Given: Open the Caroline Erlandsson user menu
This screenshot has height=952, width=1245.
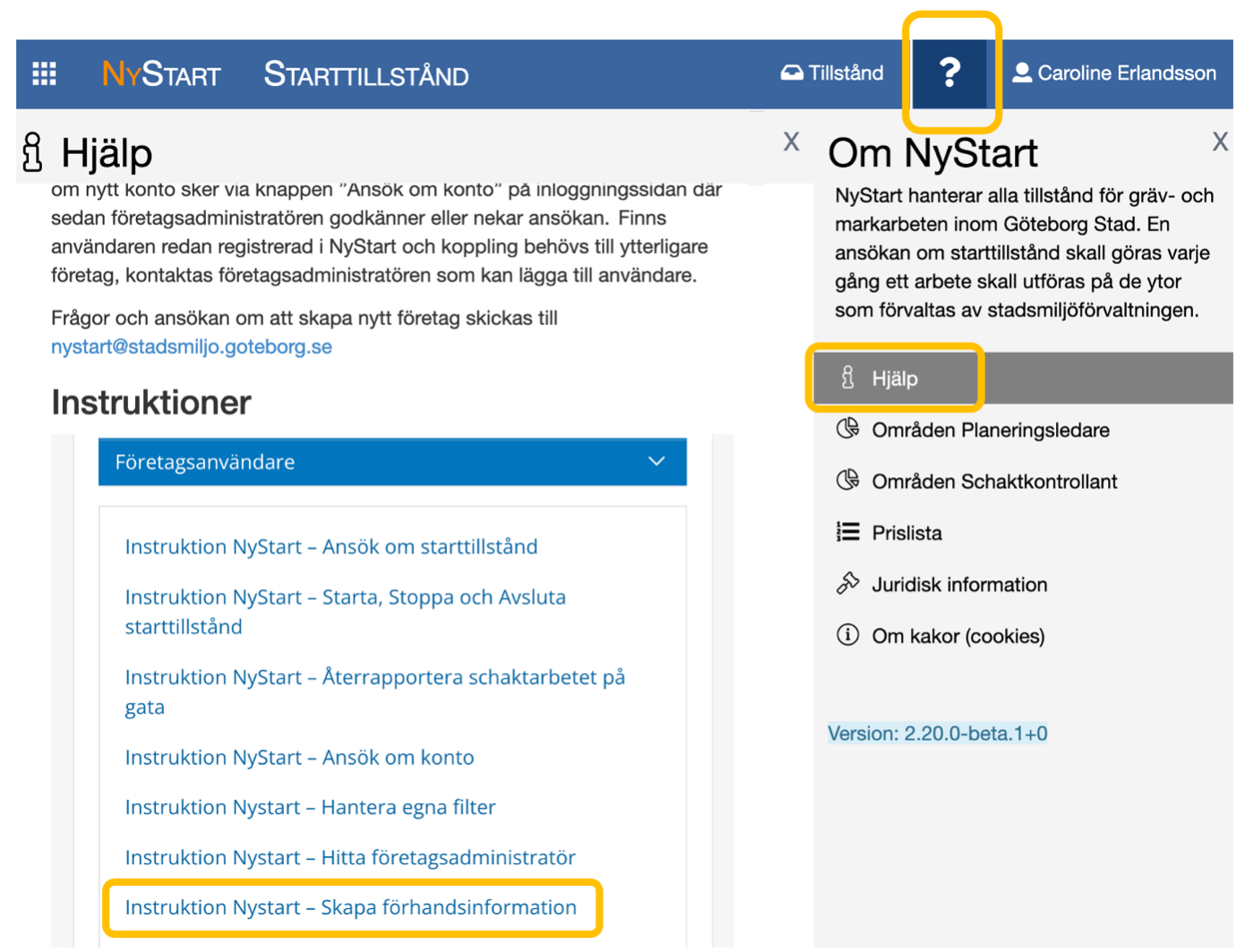Looking at the screenshot, I should [1114, 73].
